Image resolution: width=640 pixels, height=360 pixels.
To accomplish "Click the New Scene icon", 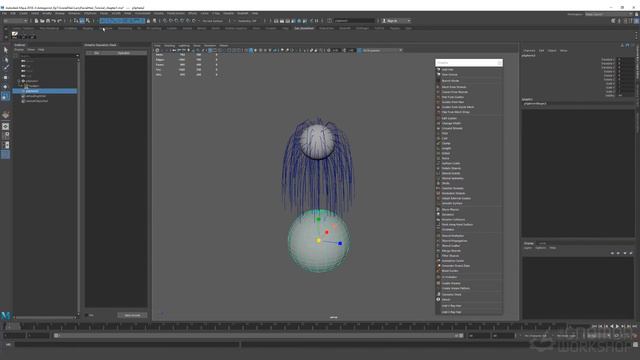I will (x=36, y=20).
